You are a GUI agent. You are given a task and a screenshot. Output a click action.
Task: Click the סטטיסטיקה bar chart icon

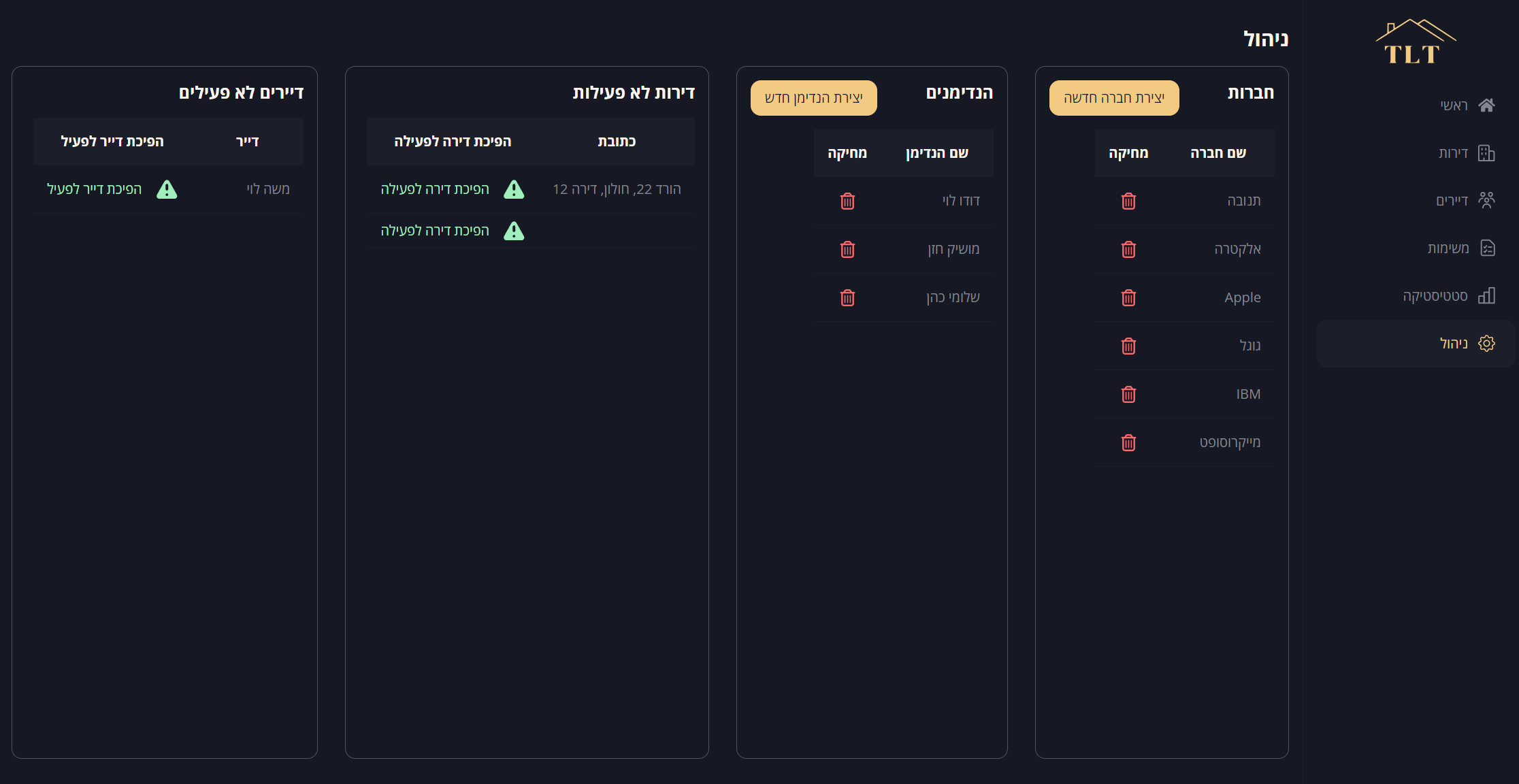click(1486, 295)
